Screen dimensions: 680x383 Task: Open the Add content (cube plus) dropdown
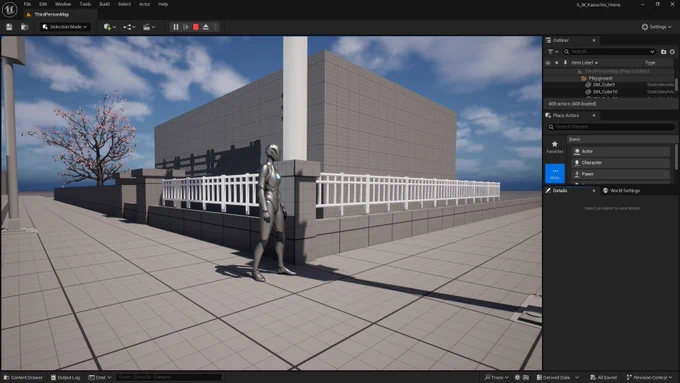coord(109,27)
